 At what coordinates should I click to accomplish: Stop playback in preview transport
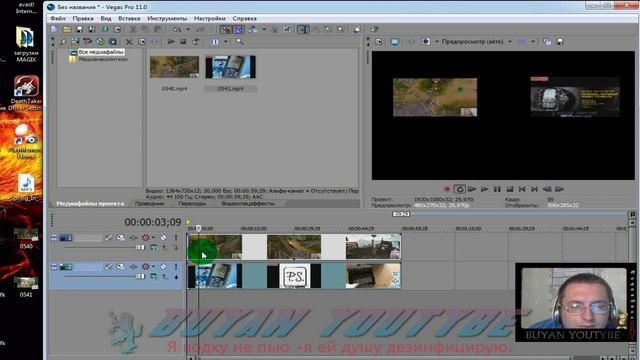click(x=510, y=189)
